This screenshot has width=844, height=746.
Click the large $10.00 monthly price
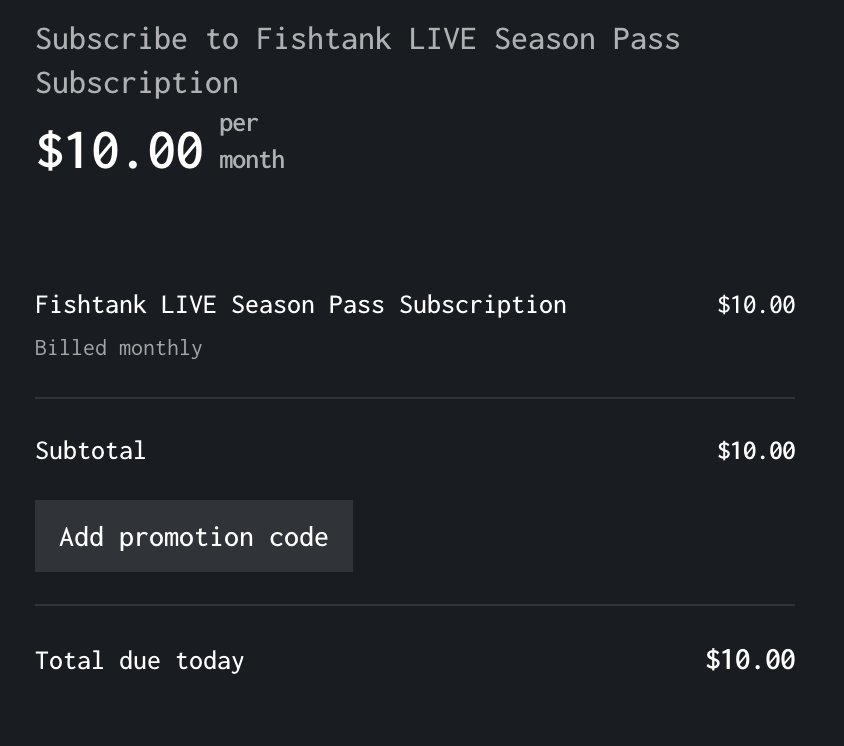[x=120, y=151]
